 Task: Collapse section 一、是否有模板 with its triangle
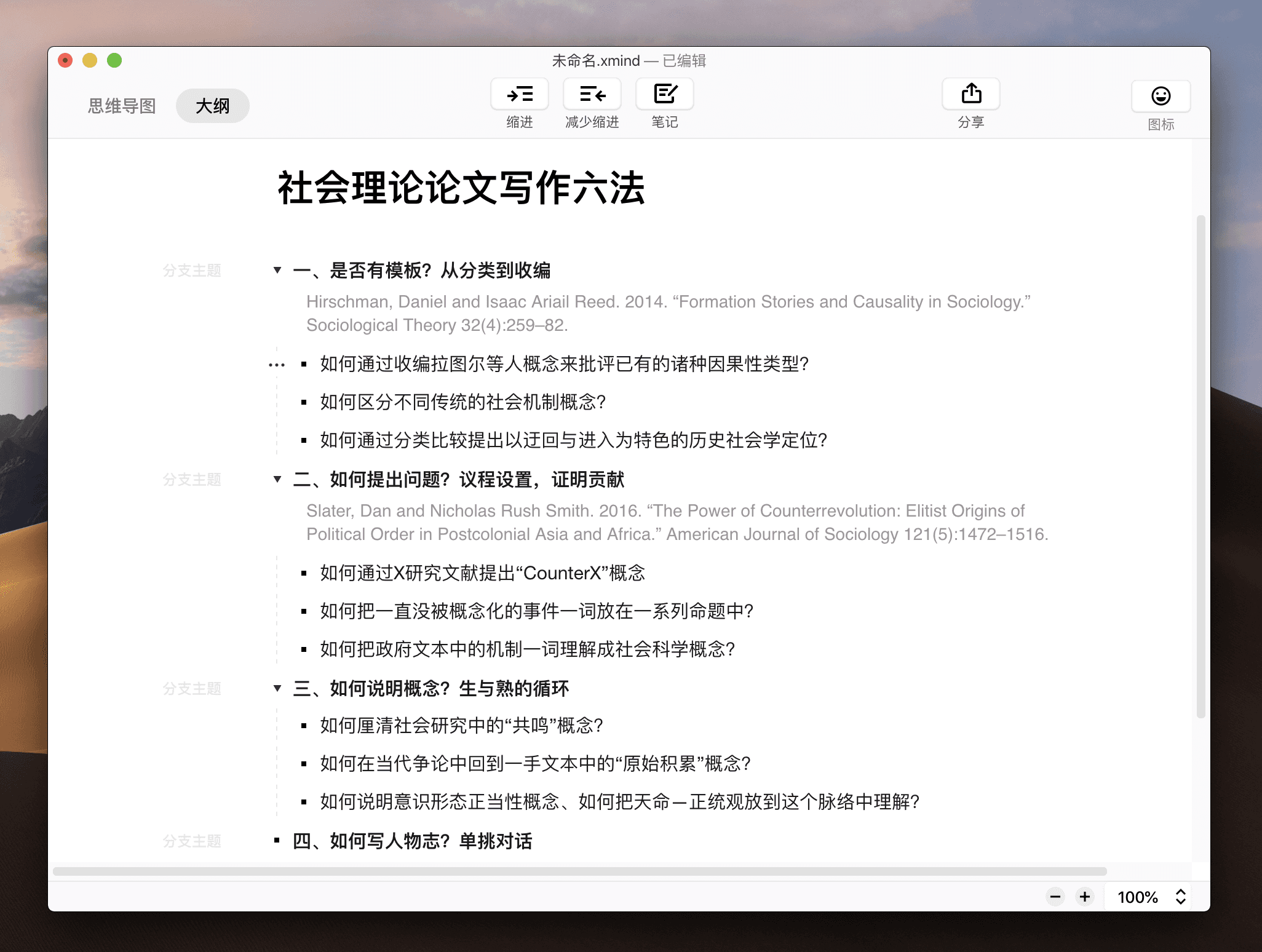pyautogui.click(x=277, y=270)
